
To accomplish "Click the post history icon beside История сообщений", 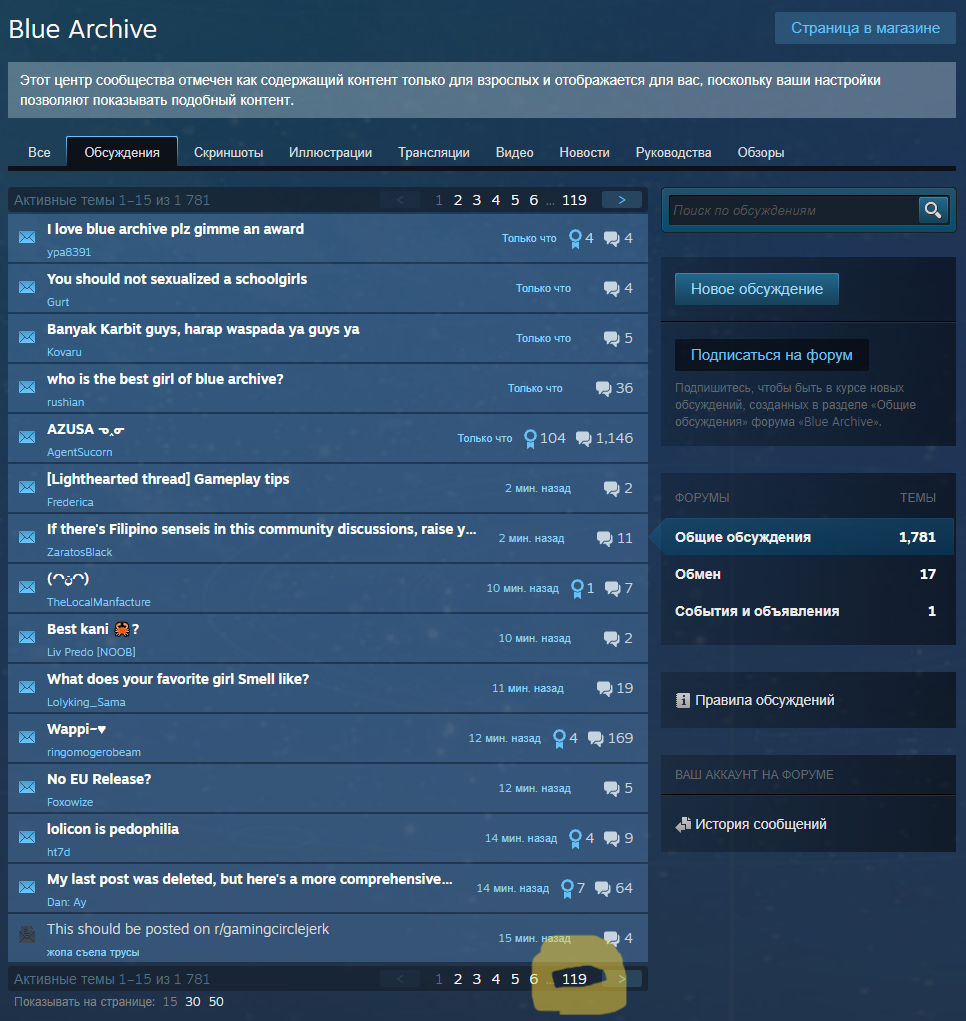I will (x=683, y=824).
